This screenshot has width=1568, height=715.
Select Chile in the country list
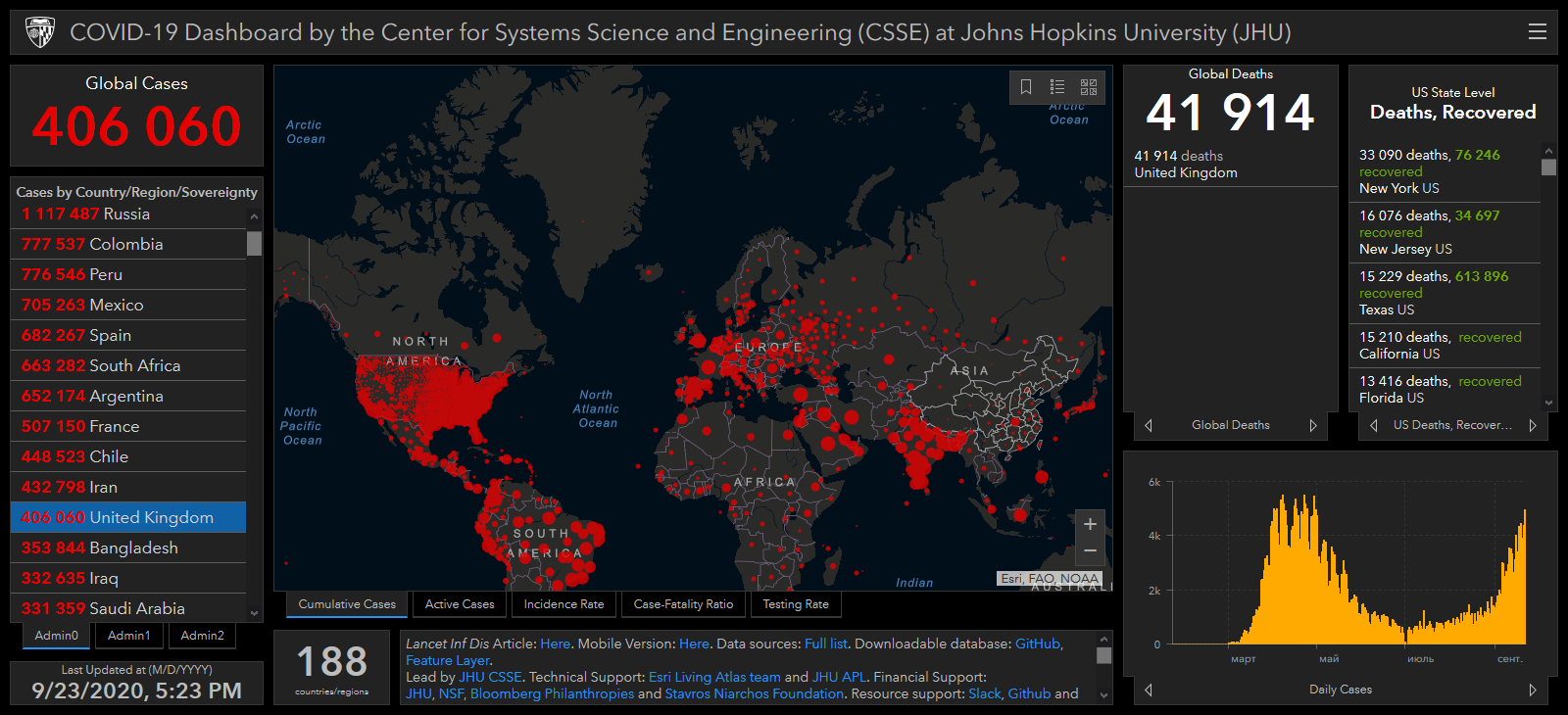[x=128, y=456]
